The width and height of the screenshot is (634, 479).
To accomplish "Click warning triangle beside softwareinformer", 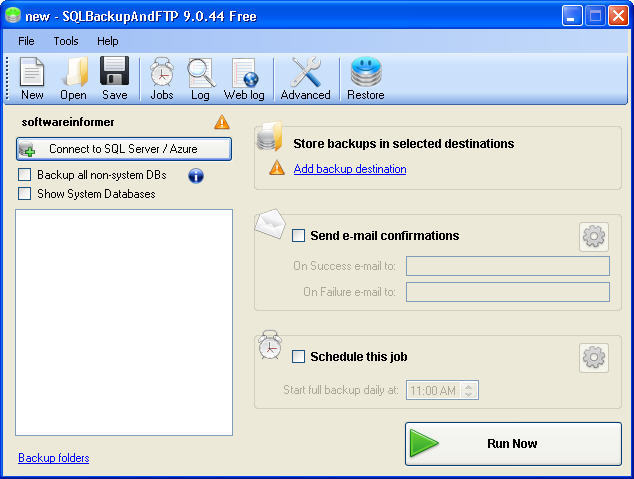I will point(222,122).
